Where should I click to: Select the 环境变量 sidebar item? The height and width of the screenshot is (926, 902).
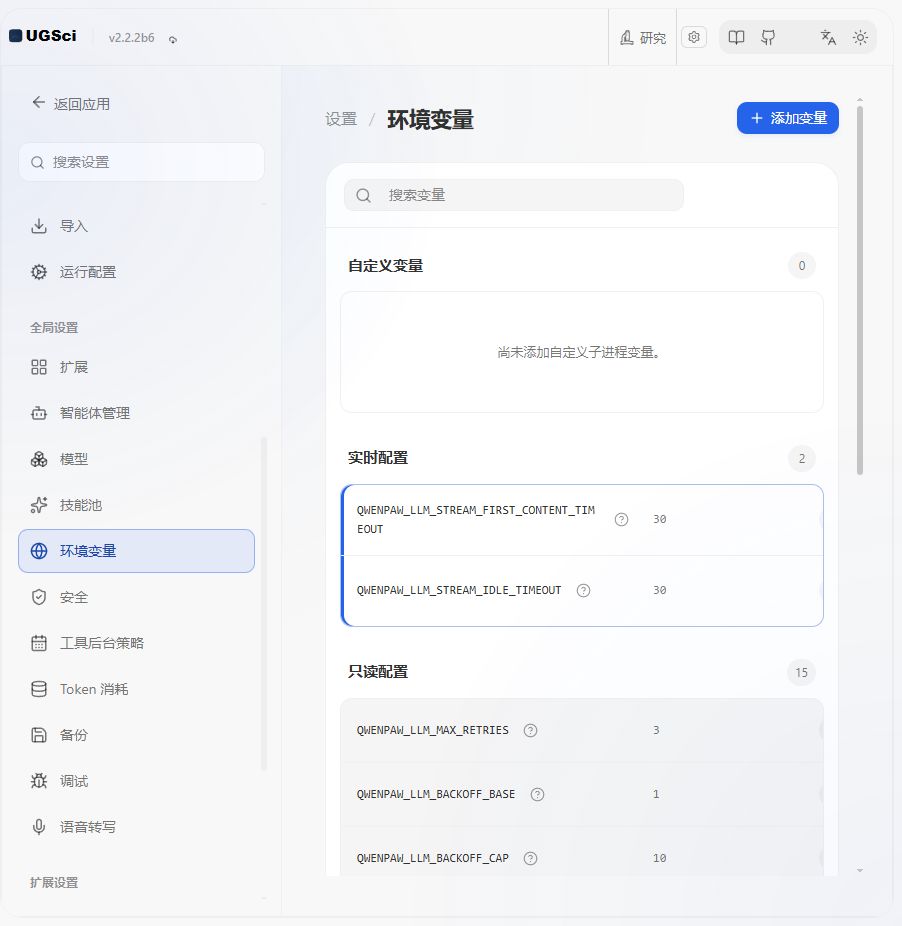pos(136,551)
